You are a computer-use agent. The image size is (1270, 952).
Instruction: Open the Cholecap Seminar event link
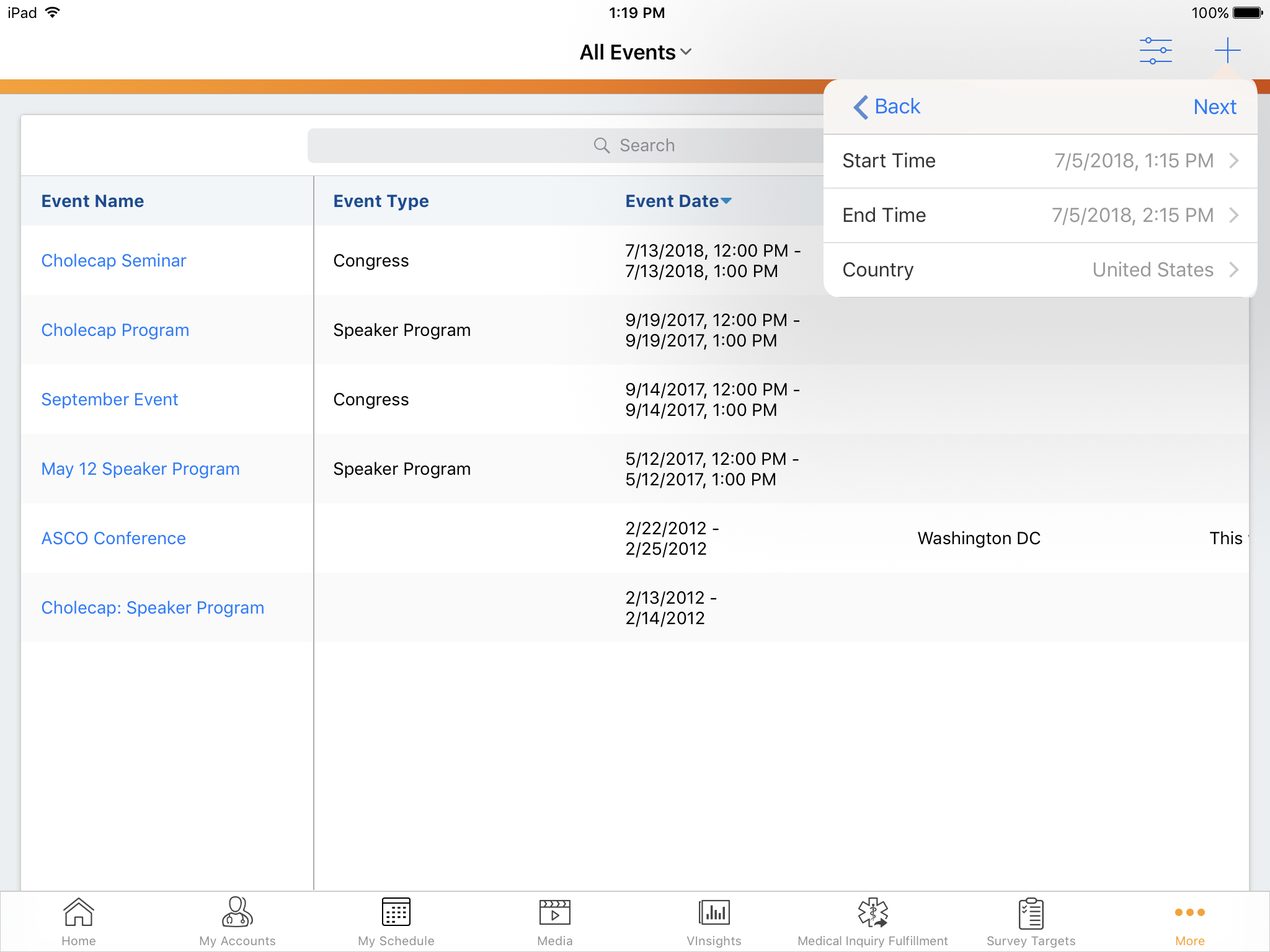[113, 261]
